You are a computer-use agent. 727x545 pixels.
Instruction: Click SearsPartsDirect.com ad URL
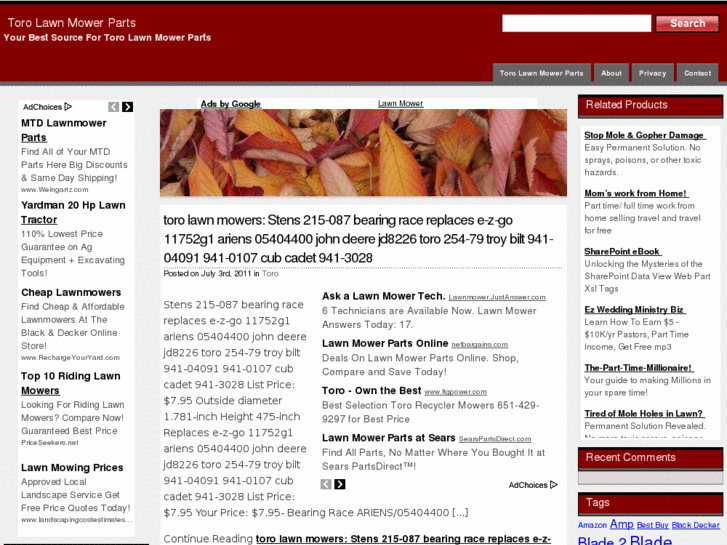click(x=495, y=439)
